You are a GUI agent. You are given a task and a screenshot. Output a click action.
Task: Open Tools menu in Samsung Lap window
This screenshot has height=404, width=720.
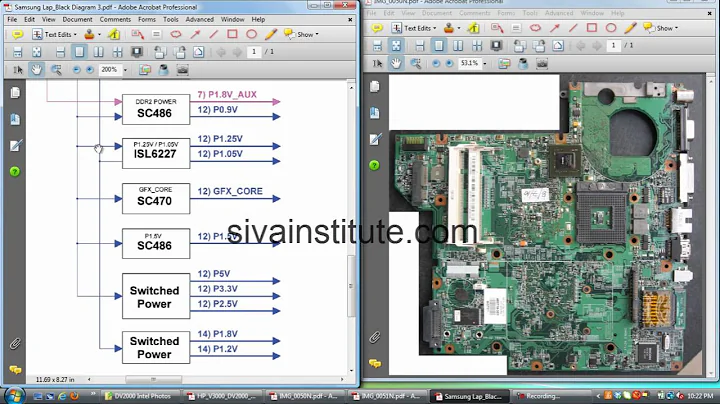click(170, 20)
